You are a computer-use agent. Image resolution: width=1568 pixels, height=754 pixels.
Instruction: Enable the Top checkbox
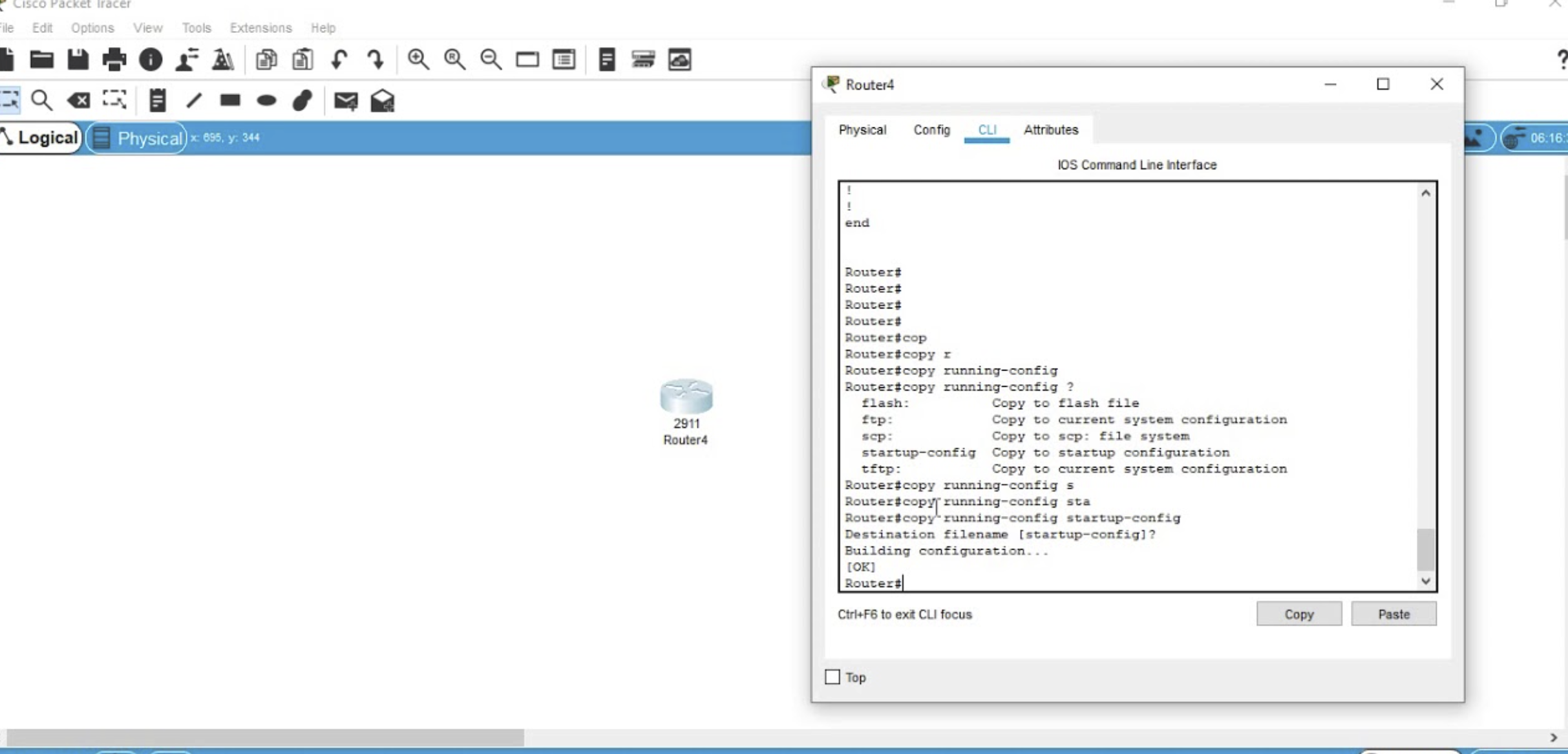(832, 677)
